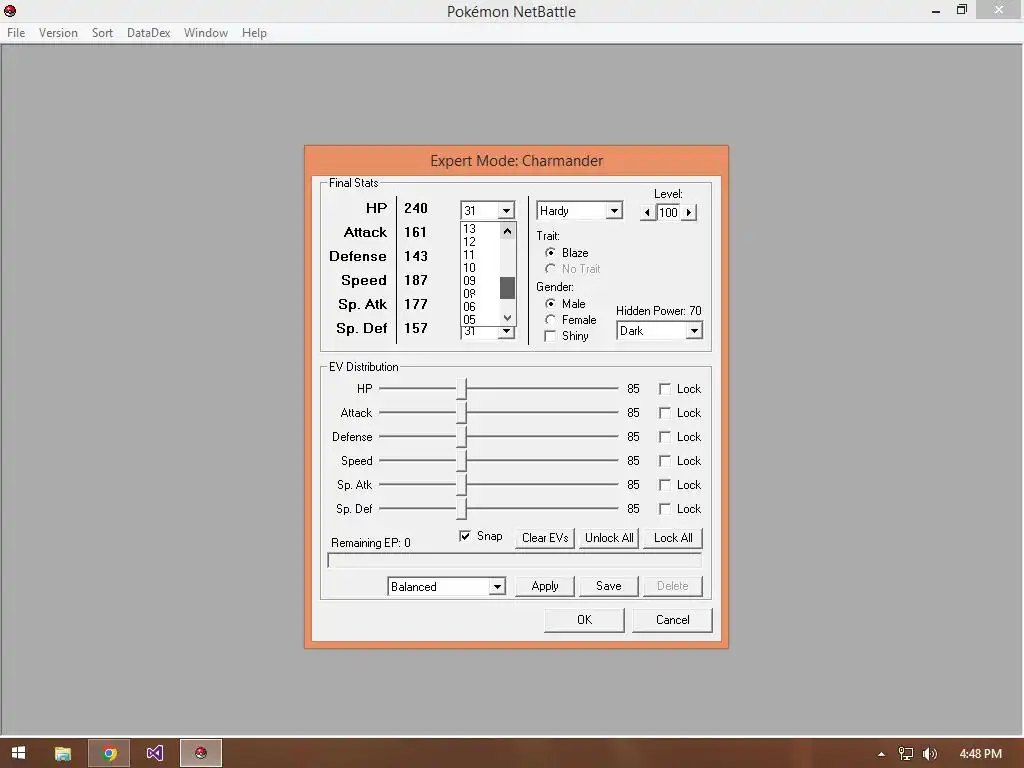Select IV value 05 in list
This screenshot has height=768, width=1024.
(481, 319)
